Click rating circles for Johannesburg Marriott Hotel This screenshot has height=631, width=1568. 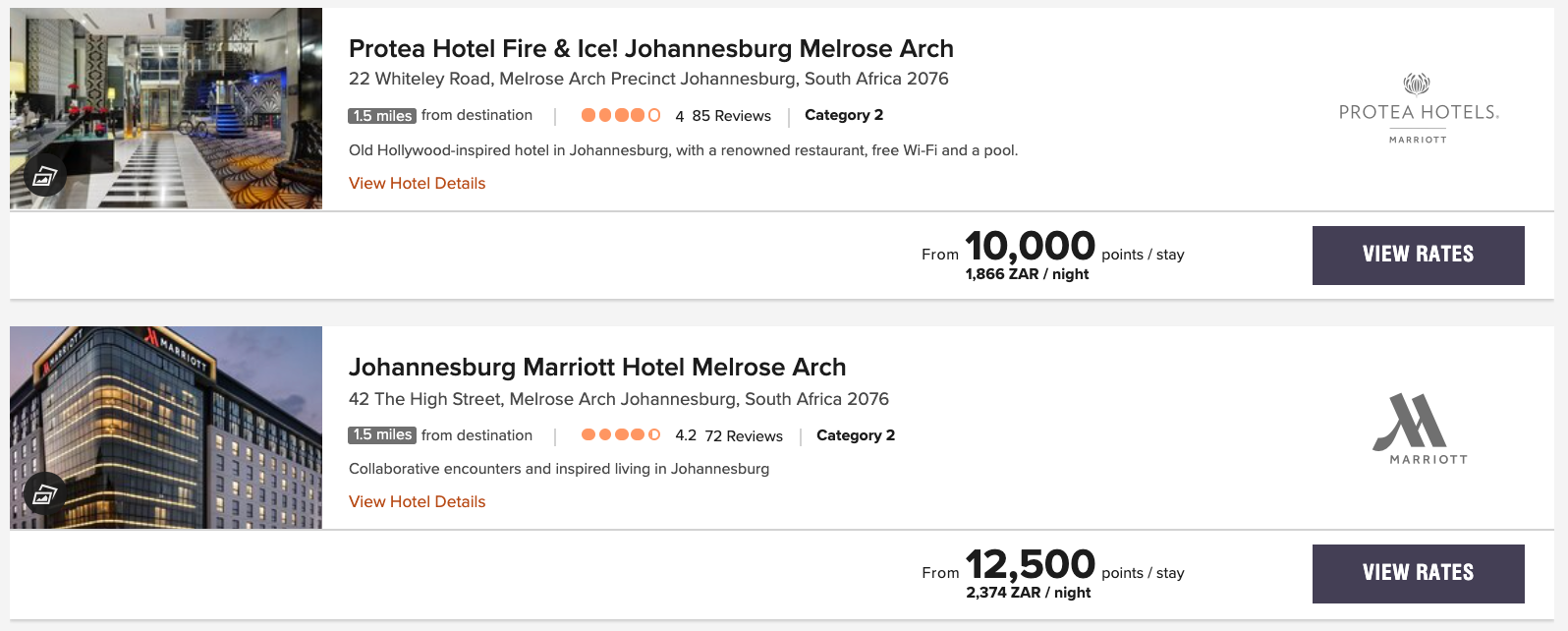coord(620,434)
